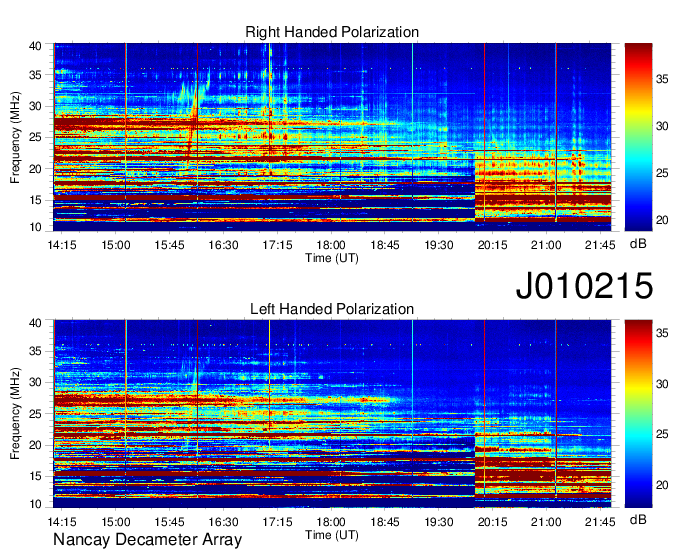Viewport: 680px width, 552px height.
Task: Click the "dB" label under the left-handed colorbar
Action: 638,519
